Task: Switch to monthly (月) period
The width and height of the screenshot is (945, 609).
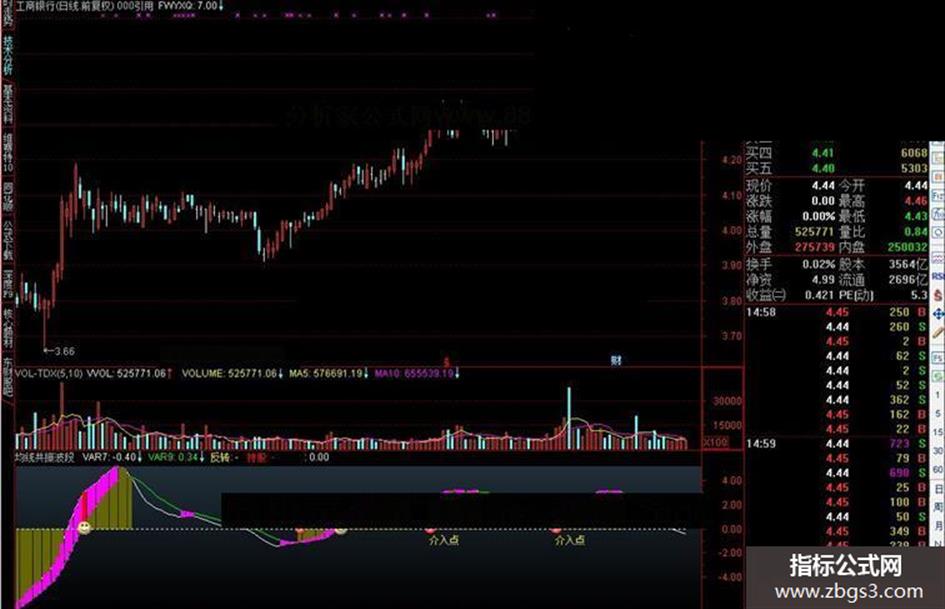Action: point(938,526)
